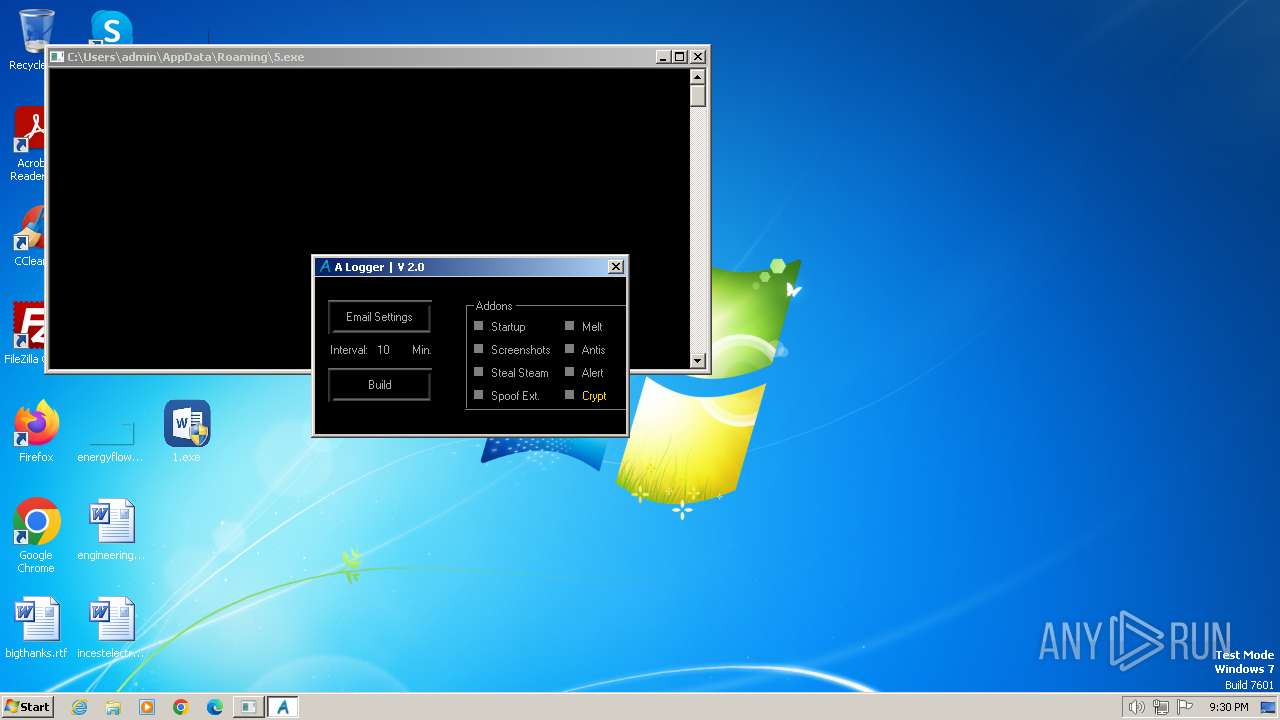This screenshot has height=720, width=1280.
Task: Maximize the 5.exe console window
Action: point(680,57)
